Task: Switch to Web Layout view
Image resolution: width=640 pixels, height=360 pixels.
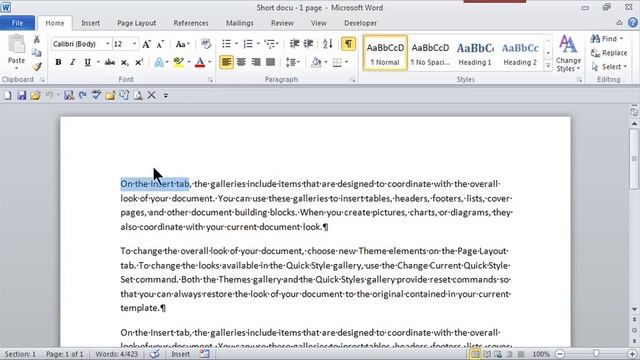Action: (x=498, y=354)
